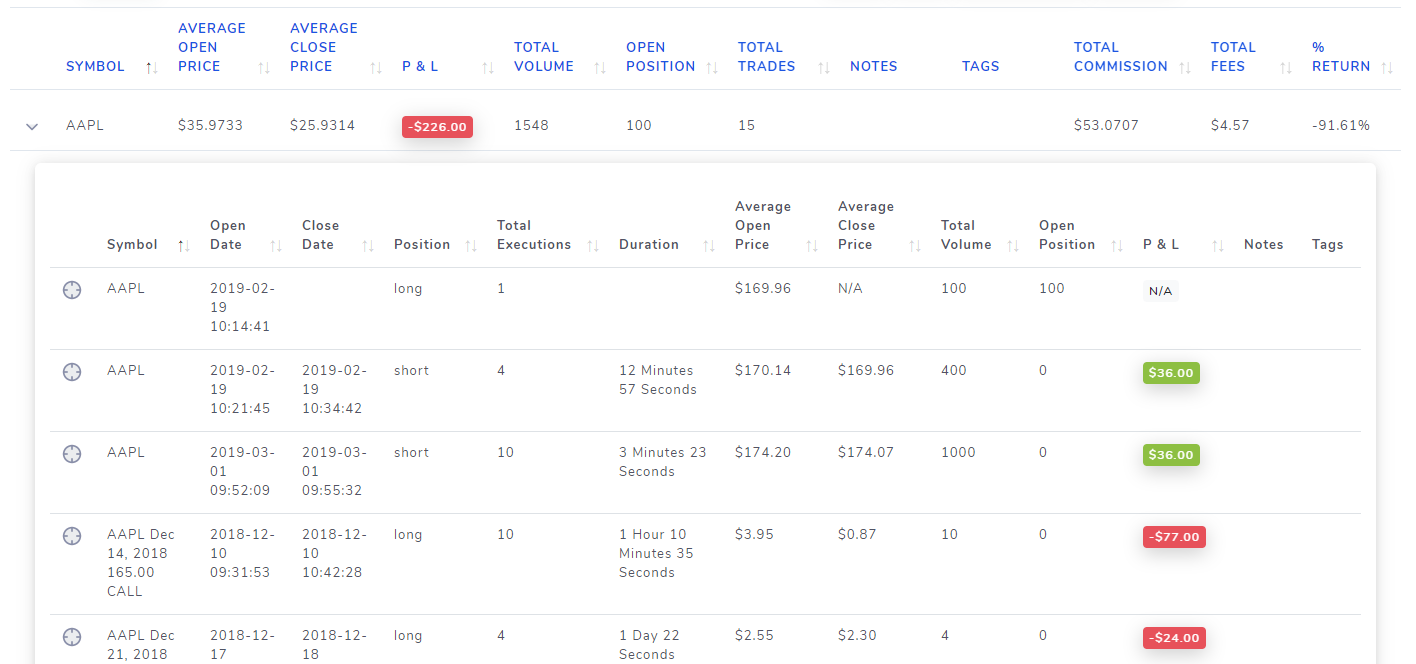Click the N/A P&L badge

point(1160,291)
